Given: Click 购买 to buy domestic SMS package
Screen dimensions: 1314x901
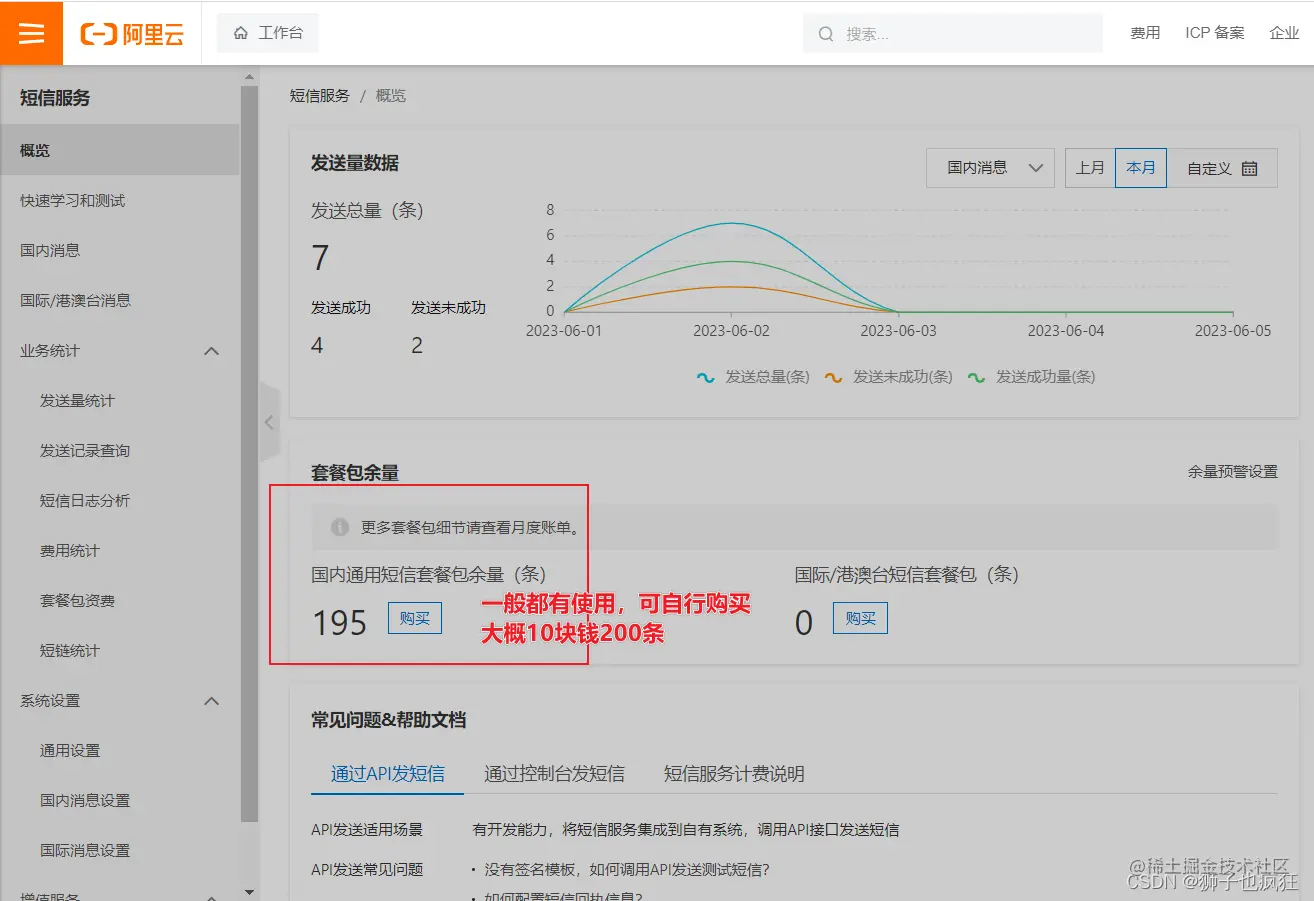Looking at the screenshot, I should coord(414,618).
